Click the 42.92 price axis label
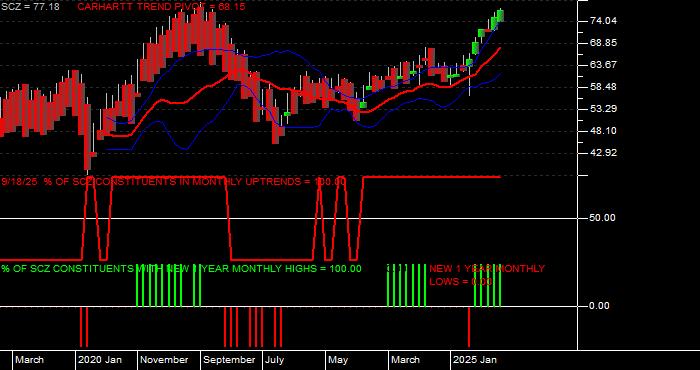Image resolution: width=700 pixels, height=370 pixels. 603,153
